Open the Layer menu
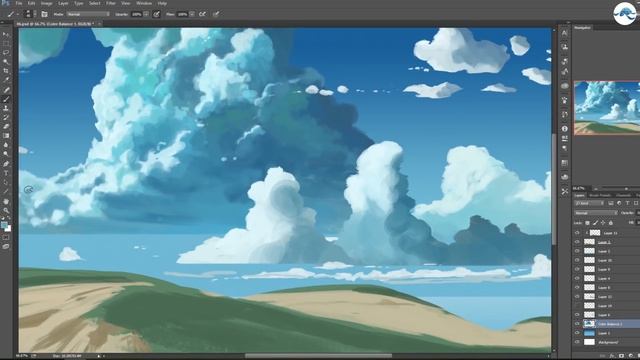 [x=63, y=3]
